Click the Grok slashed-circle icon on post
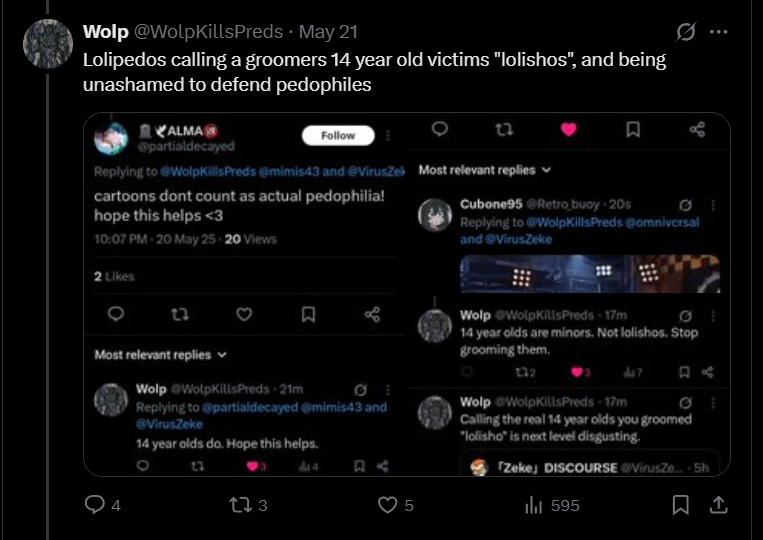The image size is (763, 540). point(686,32)
